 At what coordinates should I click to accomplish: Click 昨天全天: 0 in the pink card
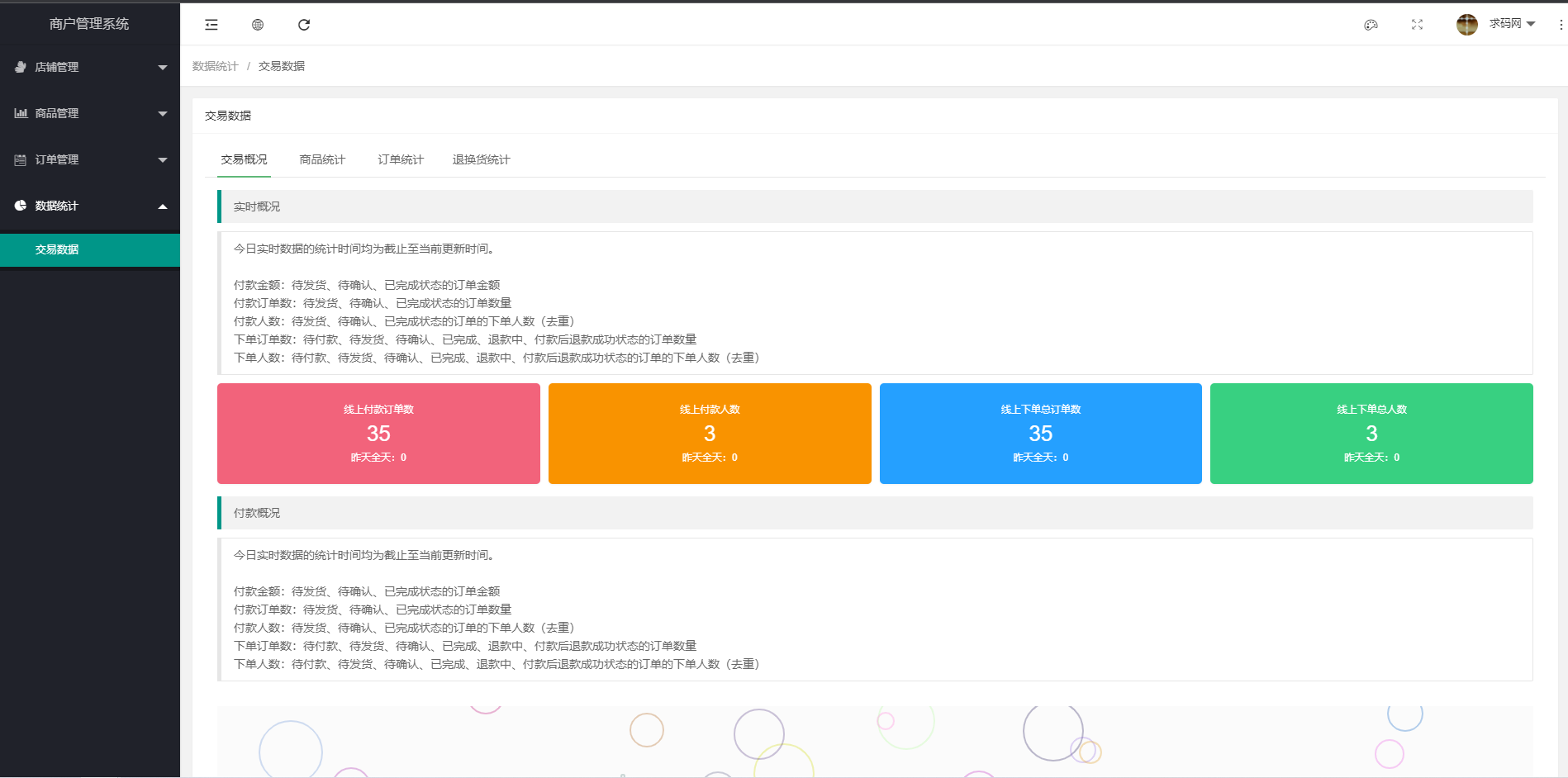tap(378, 458)
